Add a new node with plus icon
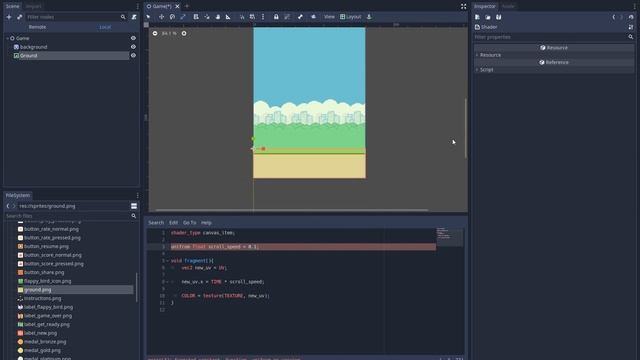This screenshot has height=360, width=640. (x=9, y=17)
